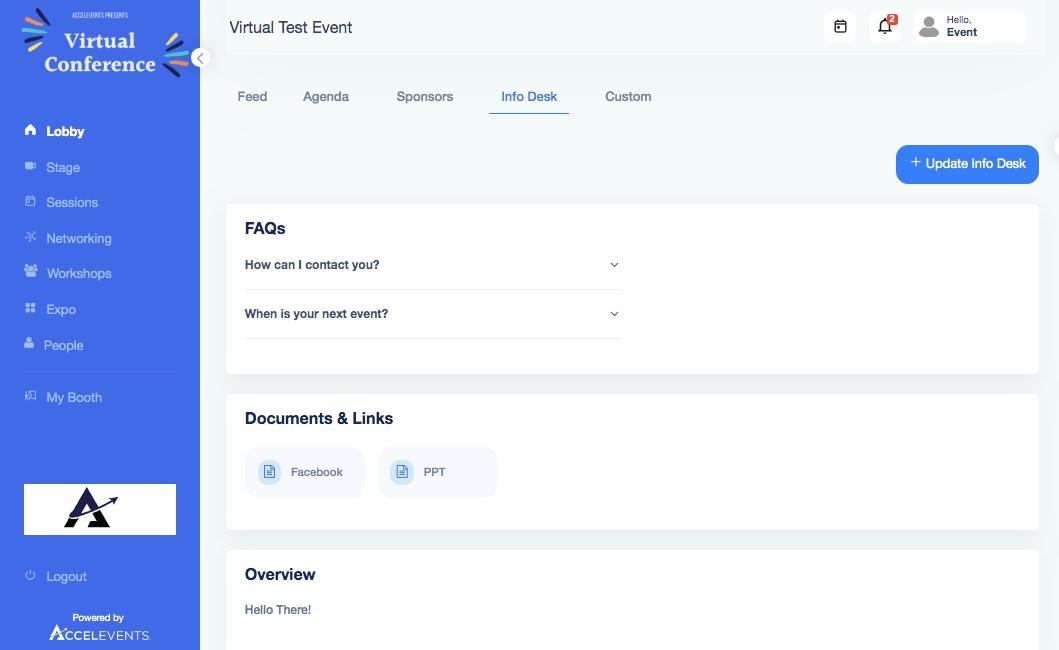Expand the "How can I contact you?" FAQ

(x=614, y=265)
